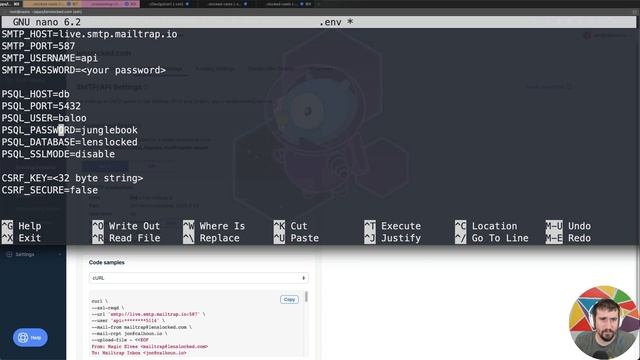Click the PSQL_PASSWORD=junglebook line
This screenshot has width=640, height=360.
coord(70,130)
